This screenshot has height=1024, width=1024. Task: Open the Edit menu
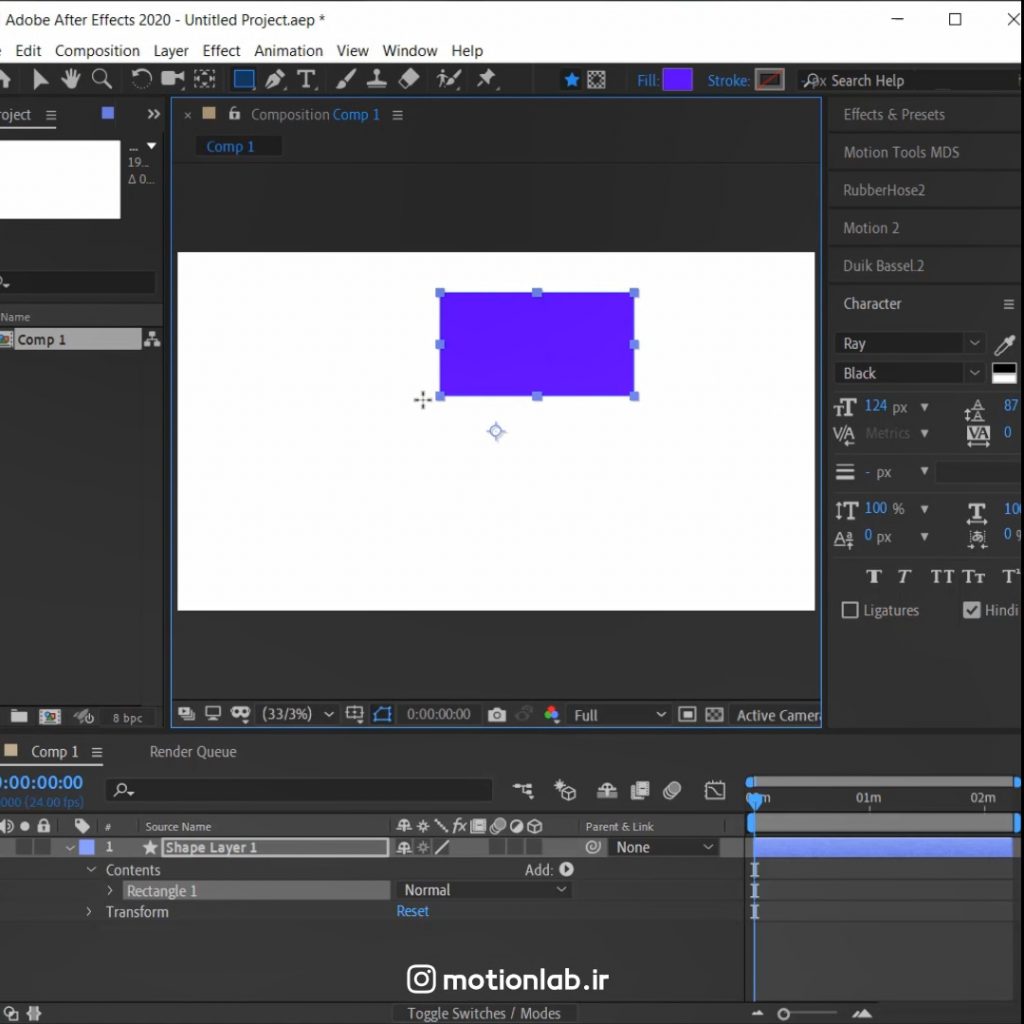click(x=28, y=50)
